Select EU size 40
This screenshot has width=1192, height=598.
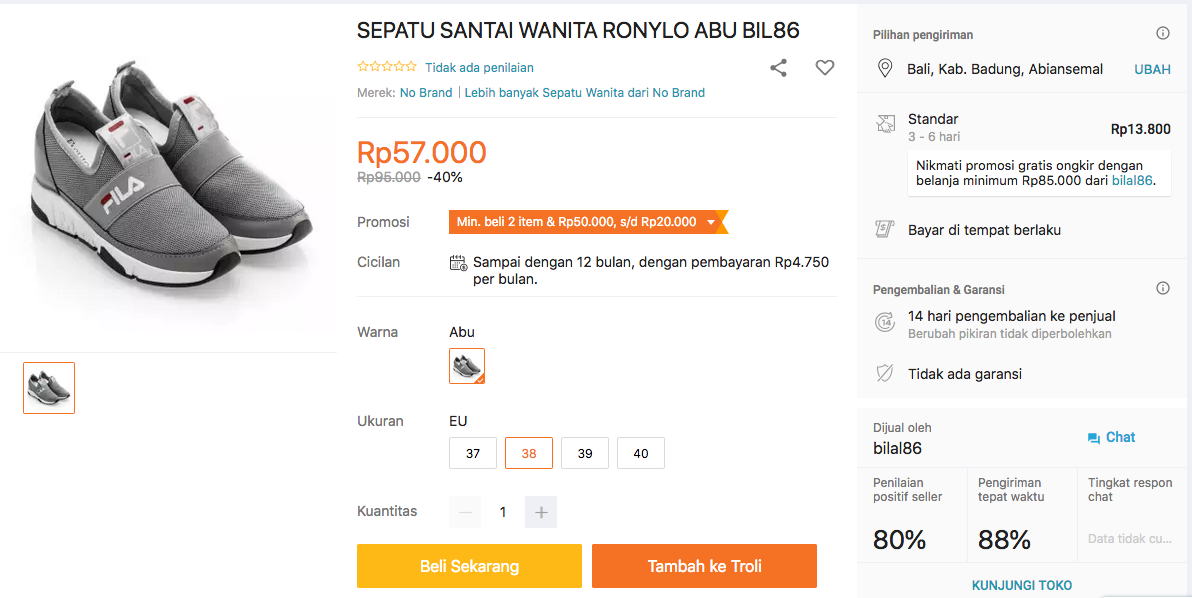click(641, 453)
